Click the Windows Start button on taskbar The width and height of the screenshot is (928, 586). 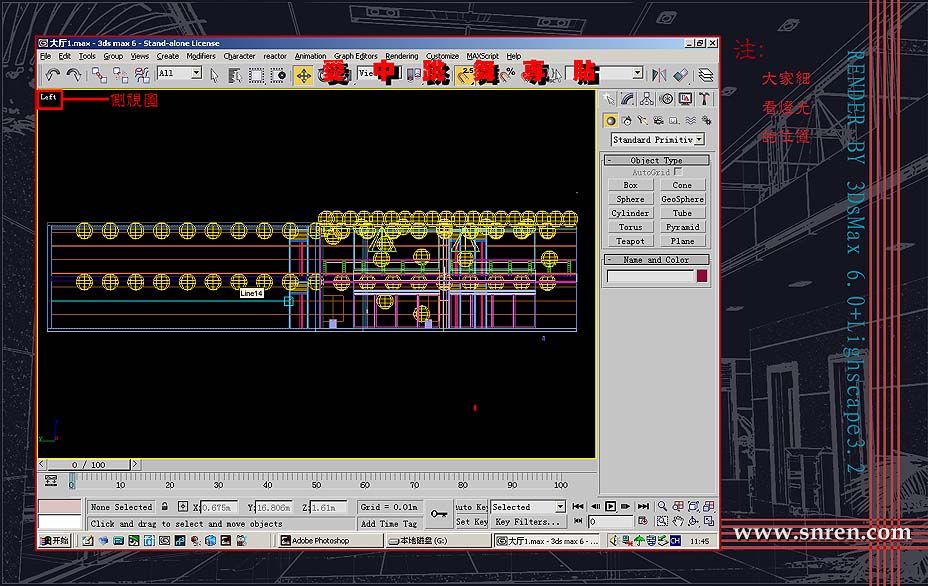(55, 540)
